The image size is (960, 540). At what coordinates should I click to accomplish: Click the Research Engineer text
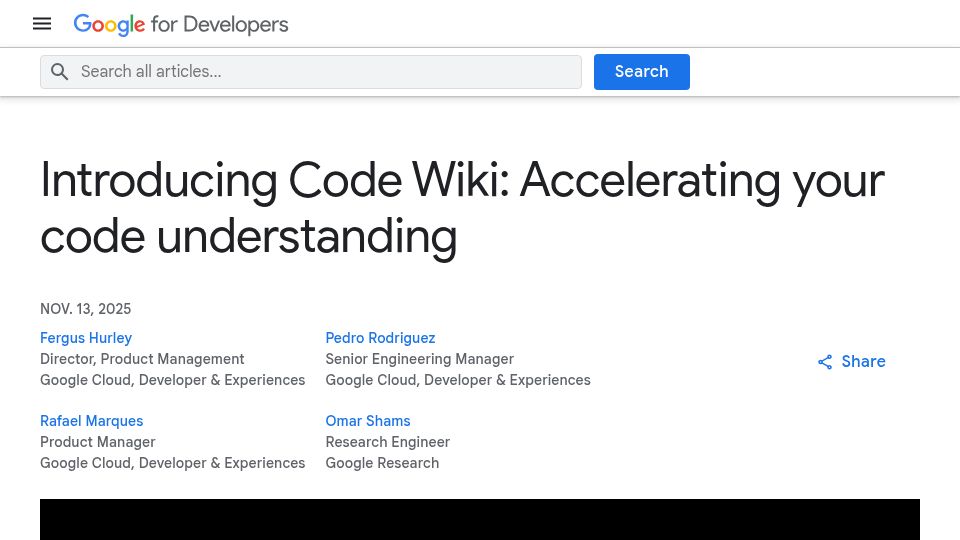click(x=388, y=442)
